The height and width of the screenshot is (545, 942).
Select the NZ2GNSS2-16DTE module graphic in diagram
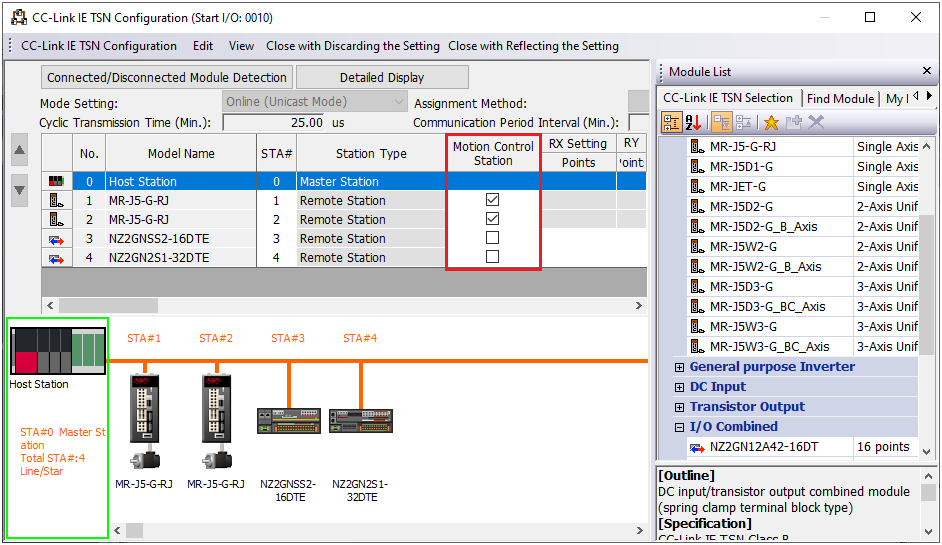[288, 421]
